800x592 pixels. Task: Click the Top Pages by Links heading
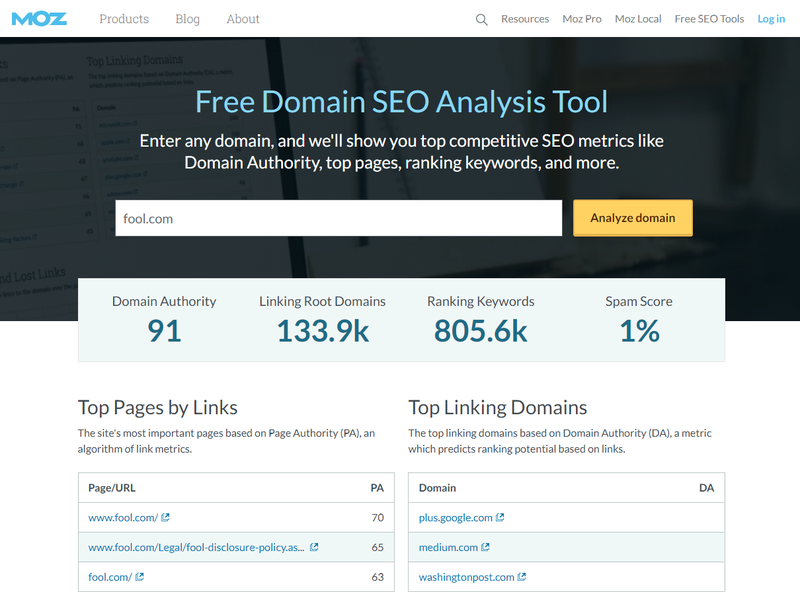pos(158,408)
